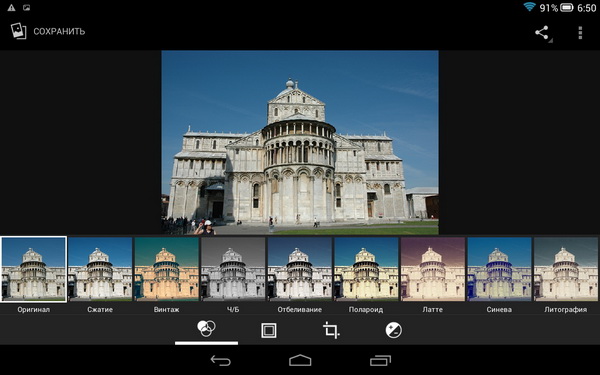
Task: Open the exposure adjustments tool
Action: 393,330
